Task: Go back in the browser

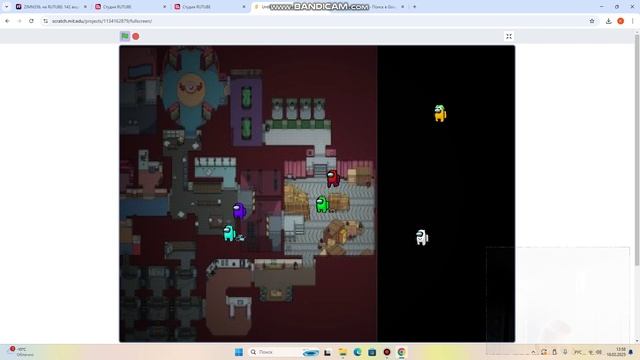Action: click(7, 21)
